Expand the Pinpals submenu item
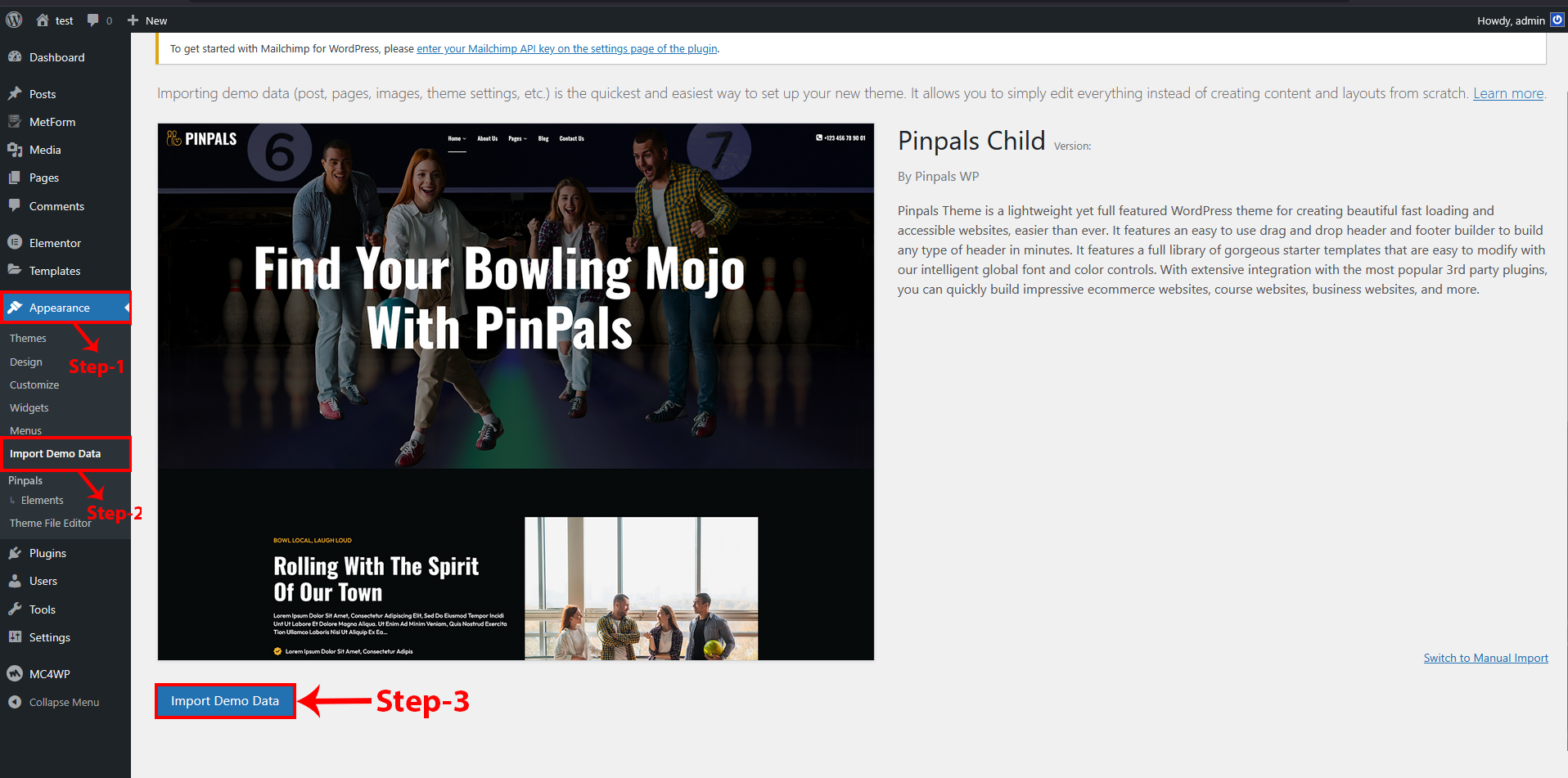Screen dimensions: 1568x778 click(25, 480)
